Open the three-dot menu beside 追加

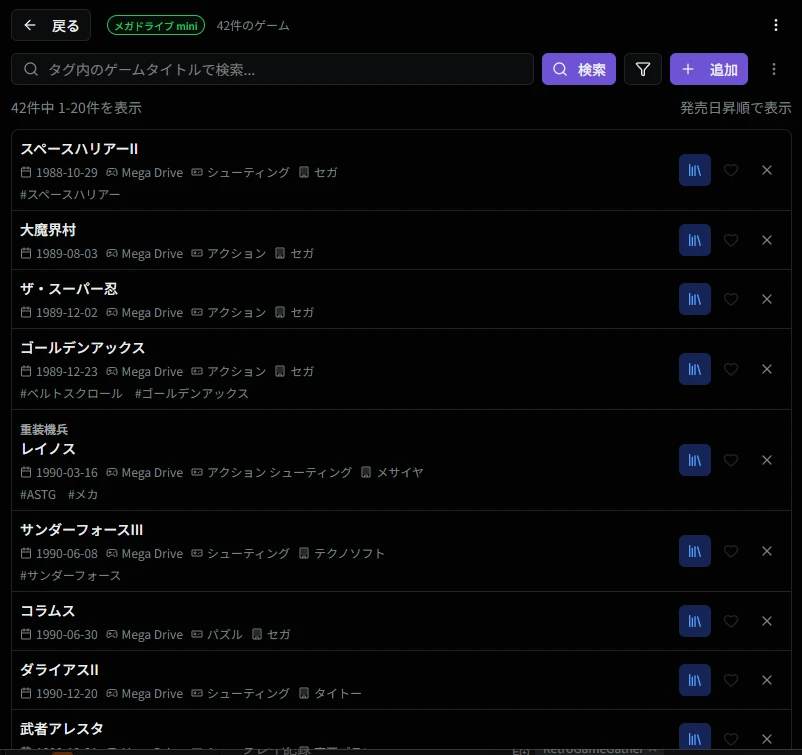[x=773, y=69]
